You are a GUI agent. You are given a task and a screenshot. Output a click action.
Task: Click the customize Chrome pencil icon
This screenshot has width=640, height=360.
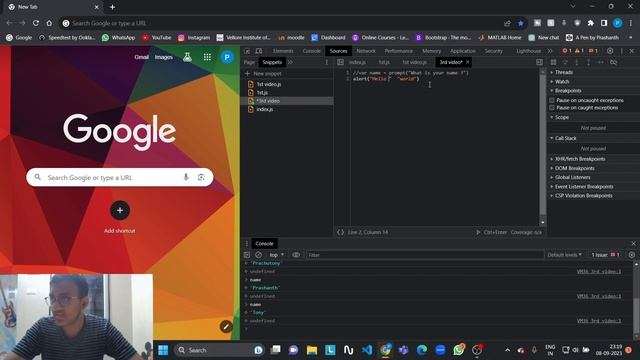coord(226,326)
